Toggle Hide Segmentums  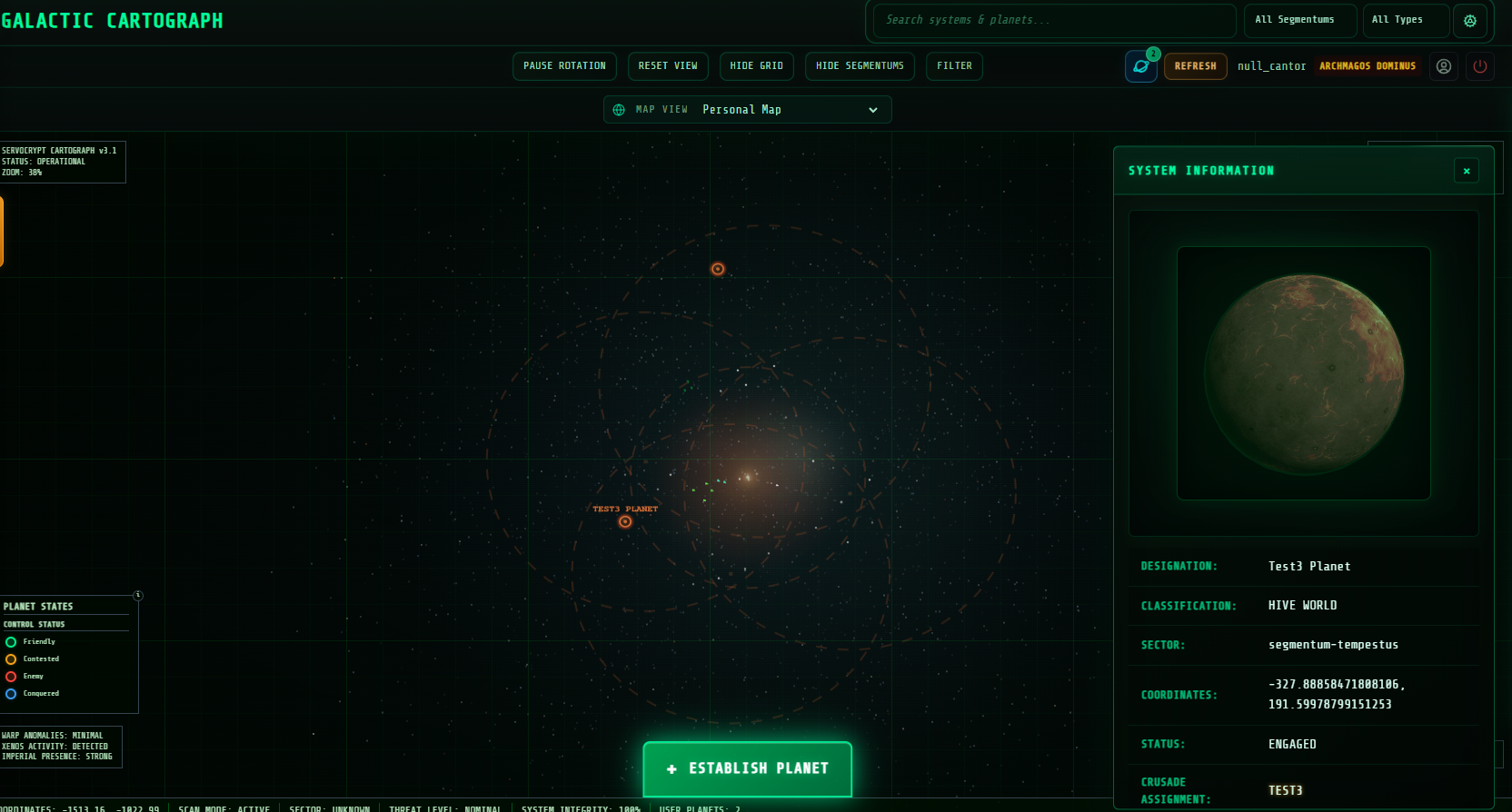pos(860,66)
